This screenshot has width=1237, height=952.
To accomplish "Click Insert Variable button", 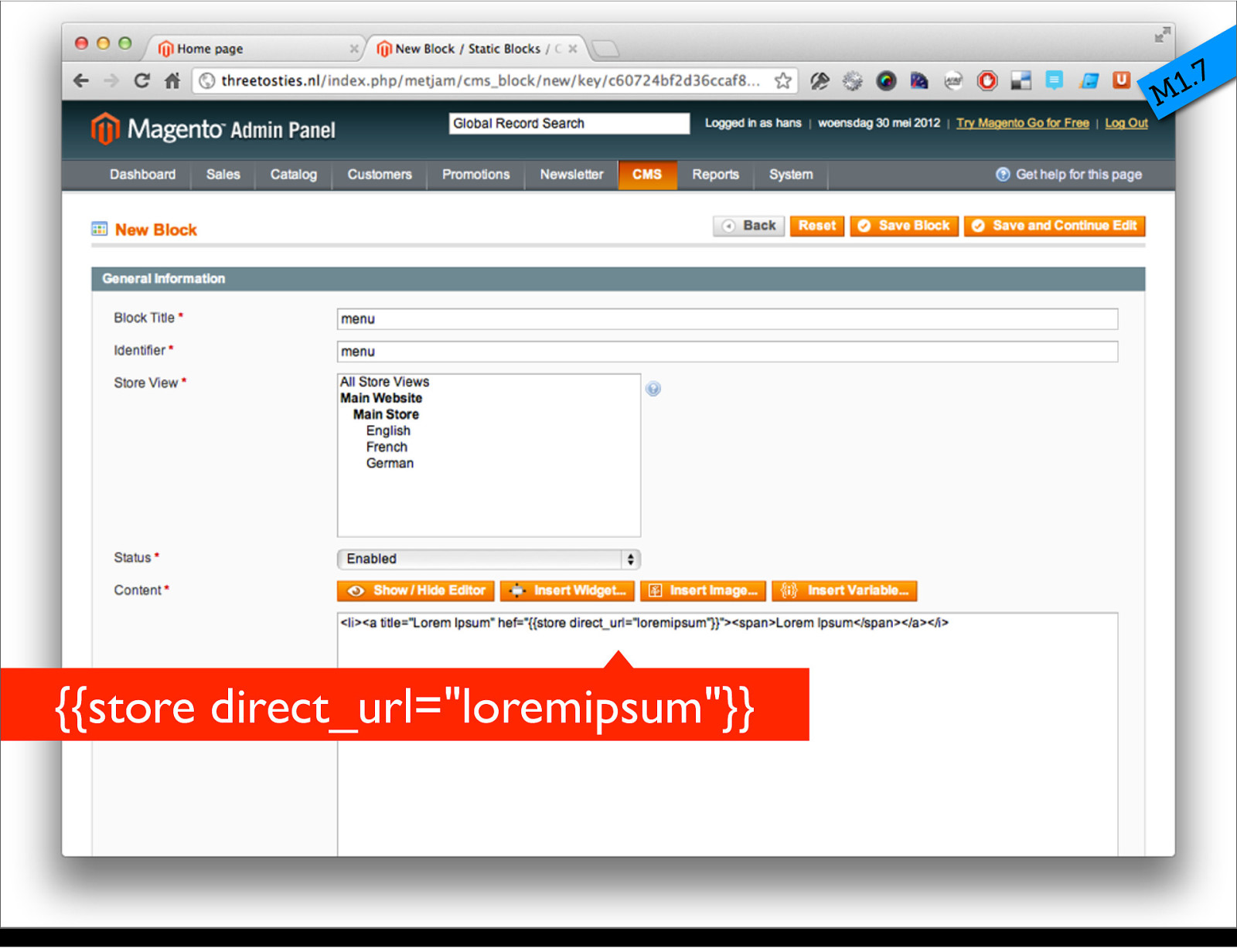I will [844, 590].
